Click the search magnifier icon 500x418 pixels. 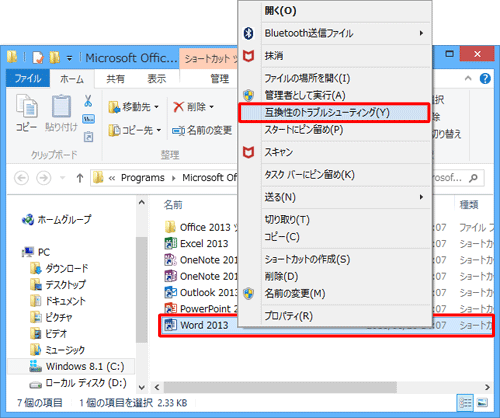[x=473, y=178]
